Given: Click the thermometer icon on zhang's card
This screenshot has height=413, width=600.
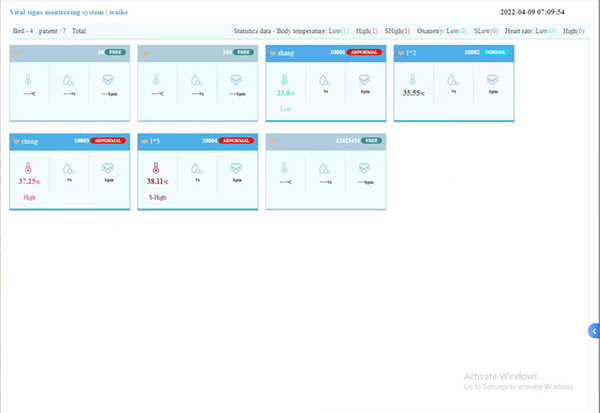Looking at the screenshot, I should coord(284,80).
